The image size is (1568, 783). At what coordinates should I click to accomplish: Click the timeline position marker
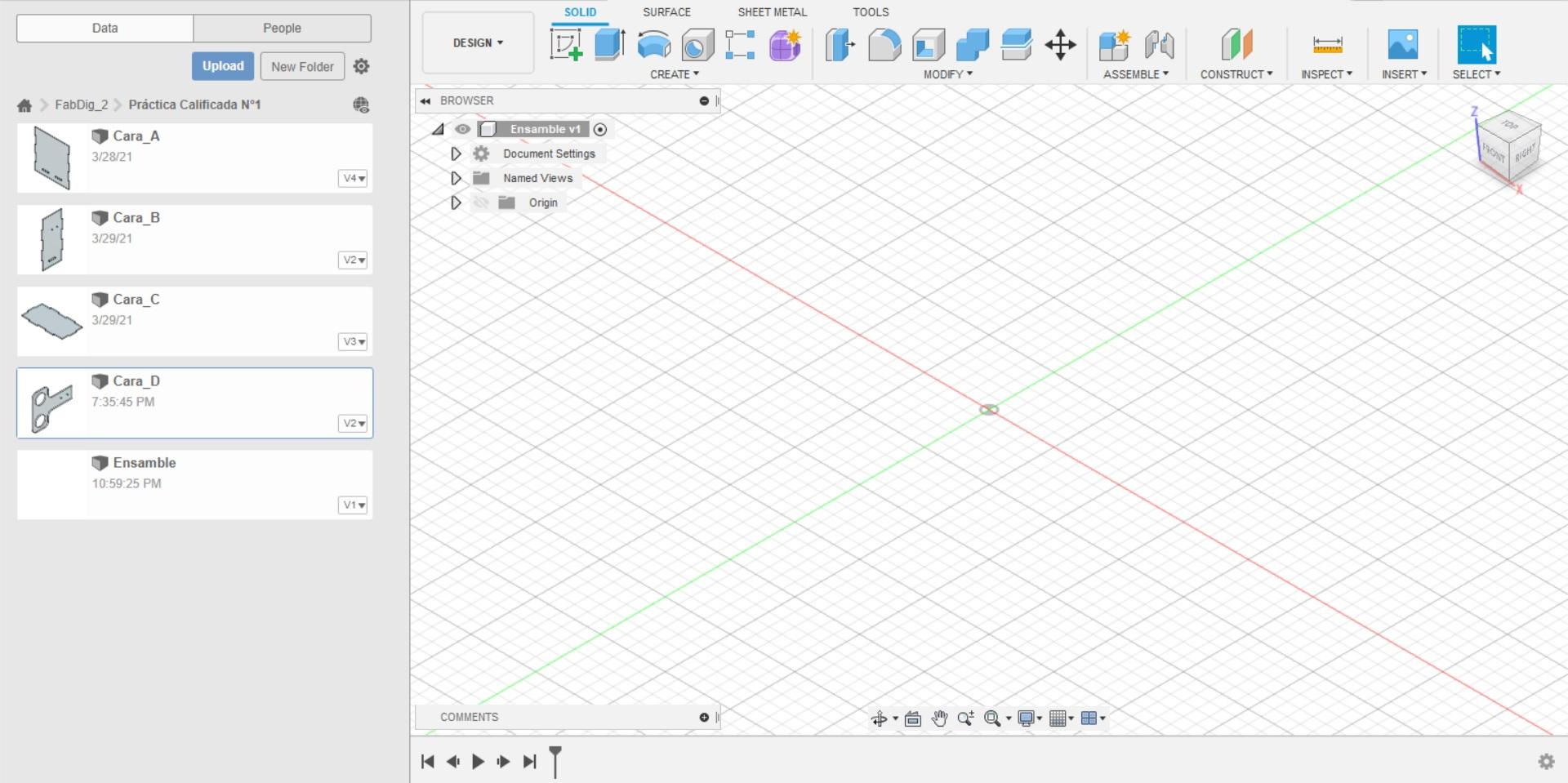click(x=555, y=761)
